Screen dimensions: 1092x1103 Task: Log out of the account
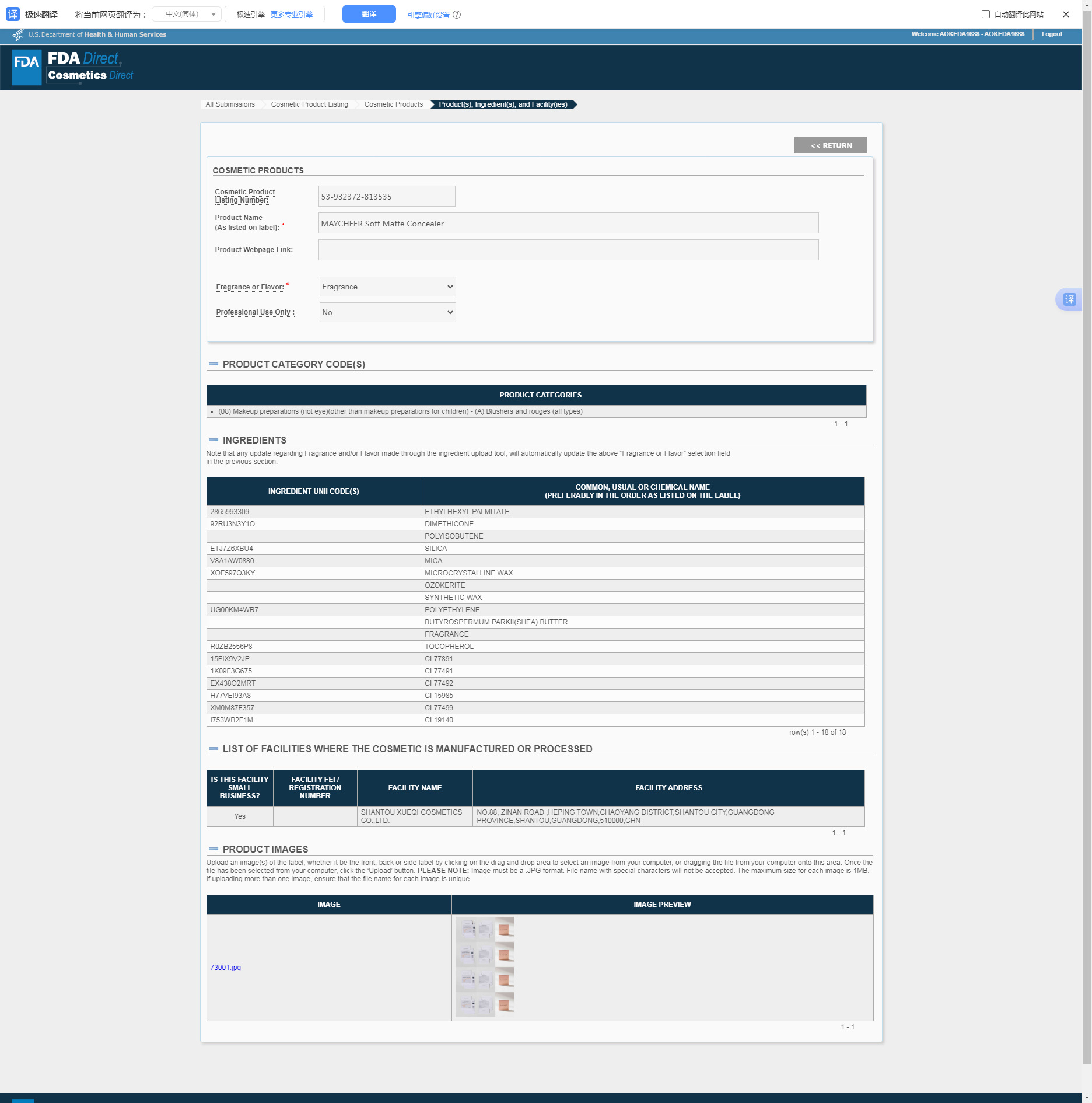tap(1052, 34)
